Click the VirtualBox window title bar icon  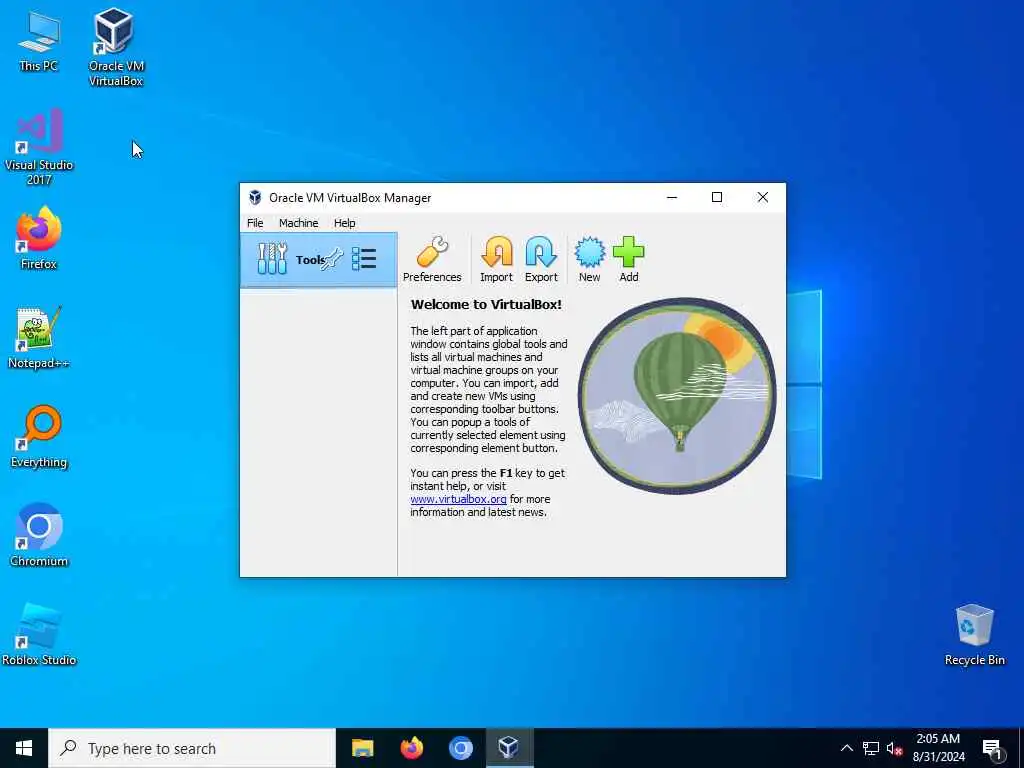point(255,197)
